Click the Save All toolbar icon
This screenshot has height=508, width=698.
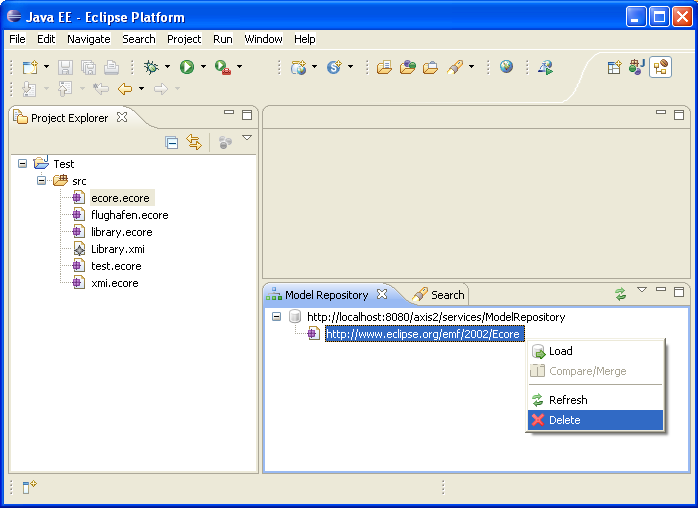(x=89, y=67)
